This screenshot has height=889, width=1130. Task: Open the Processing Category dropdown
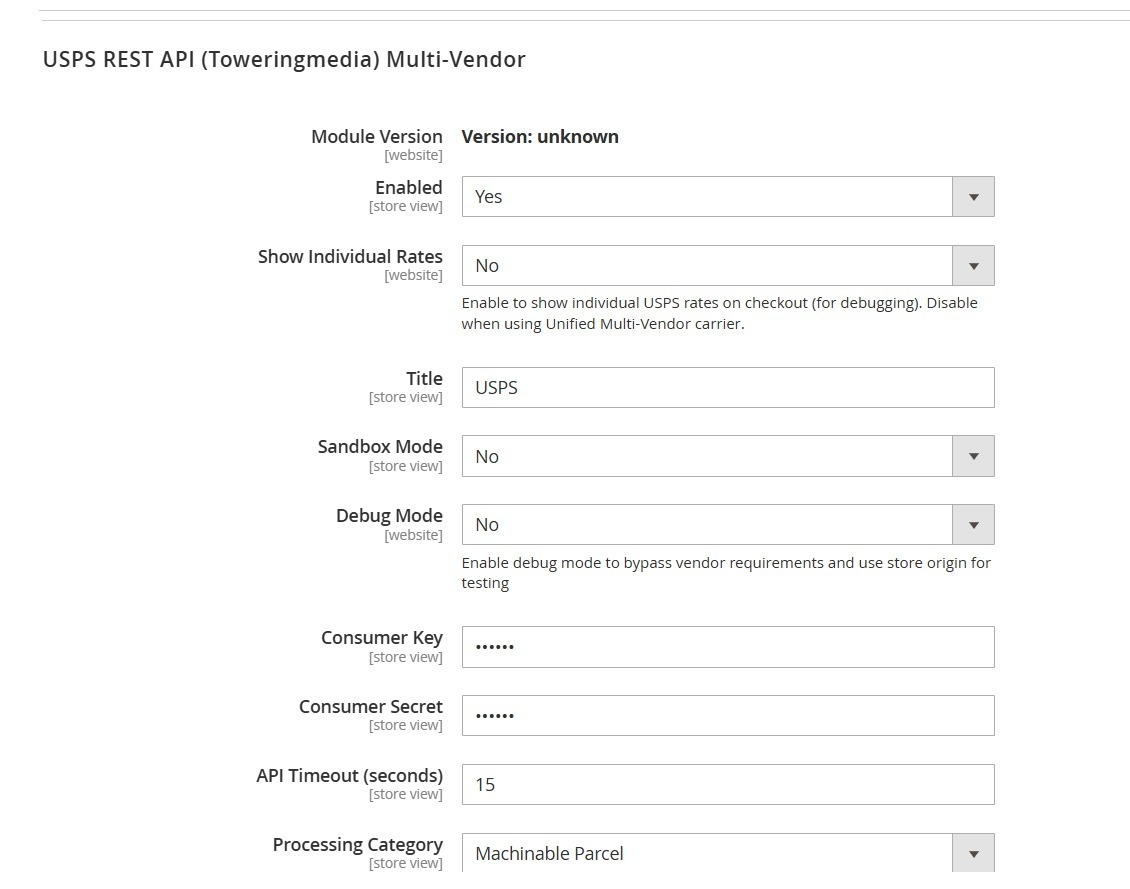coord(728,853)
